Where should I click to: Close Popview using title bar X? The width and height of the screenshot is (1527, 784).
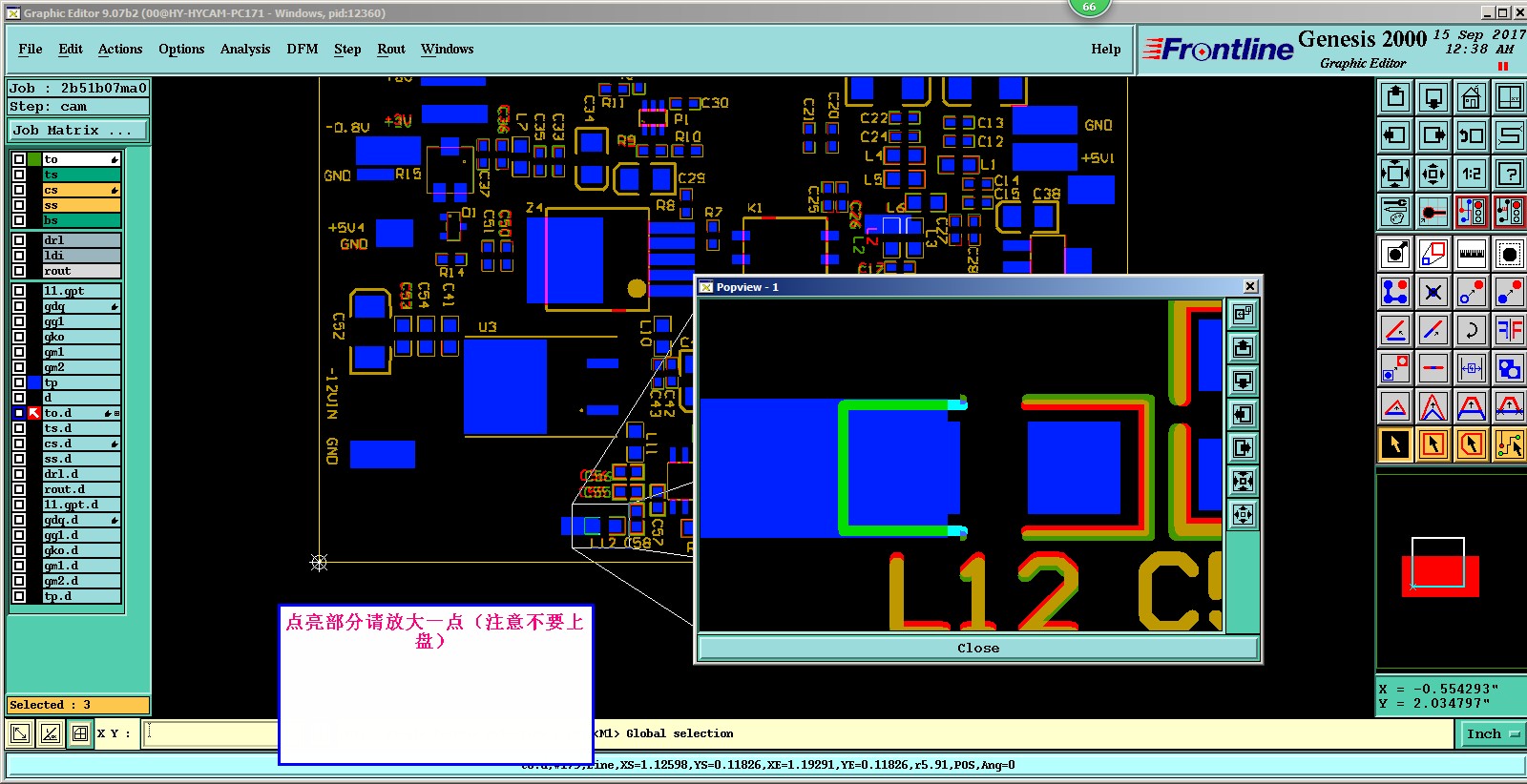pyautogui.click(x=1250, y=286)
